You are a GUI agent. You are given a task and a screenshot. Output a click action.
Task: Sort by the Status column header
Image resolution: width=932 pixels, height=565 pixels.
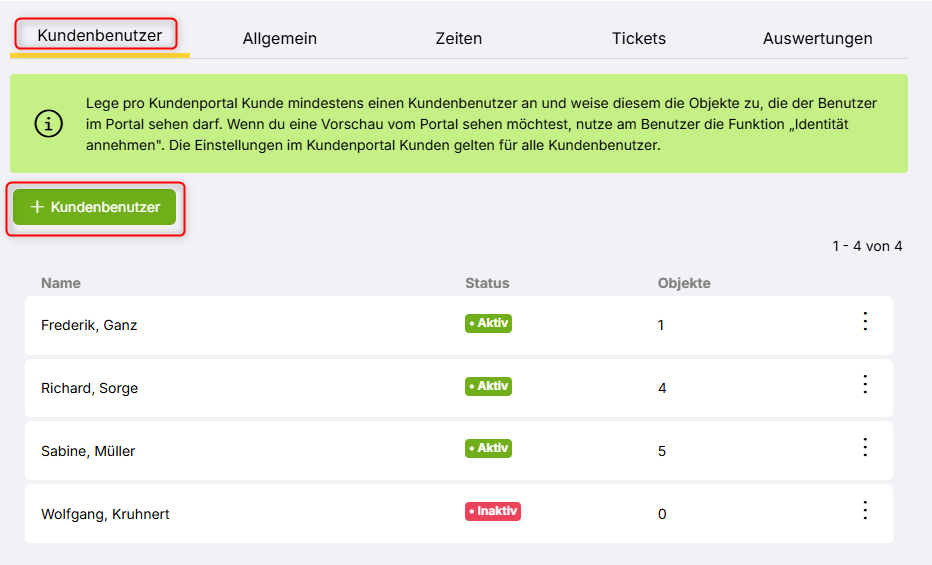pyautogui.click(x=487, y=284)
